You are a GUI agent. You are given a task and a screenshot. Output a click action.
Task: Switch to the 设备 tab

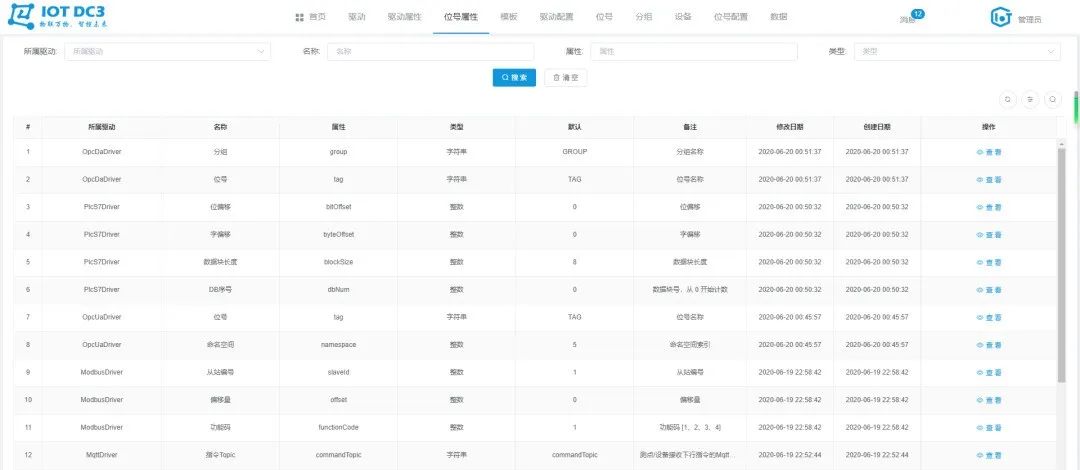(x=683, y=17)
